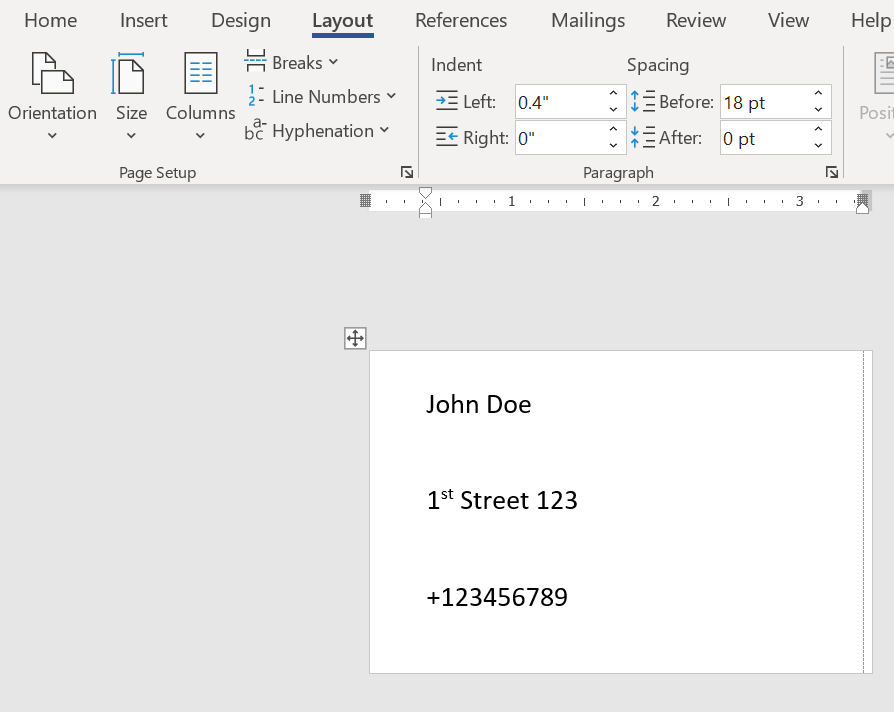Switch to the Home tab
Viewport: 894px width, 712px height.
point(50,20)
